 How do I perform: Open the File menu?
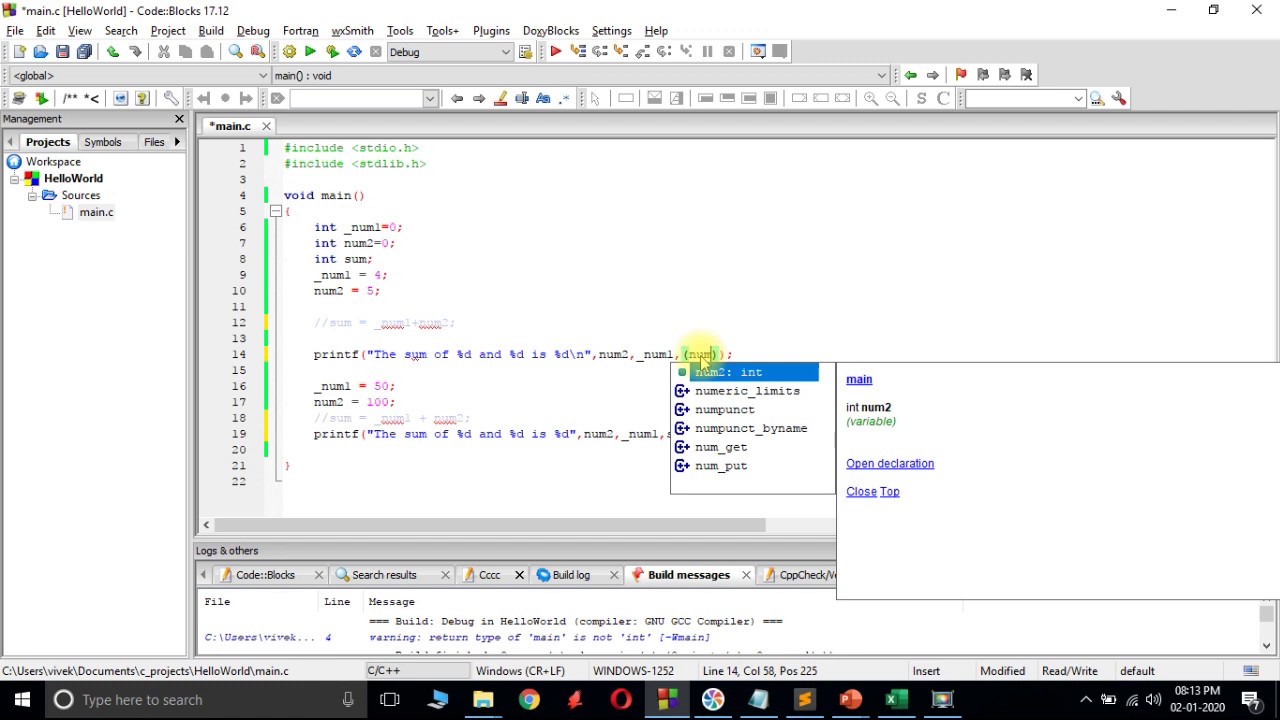tap(15, 31)
